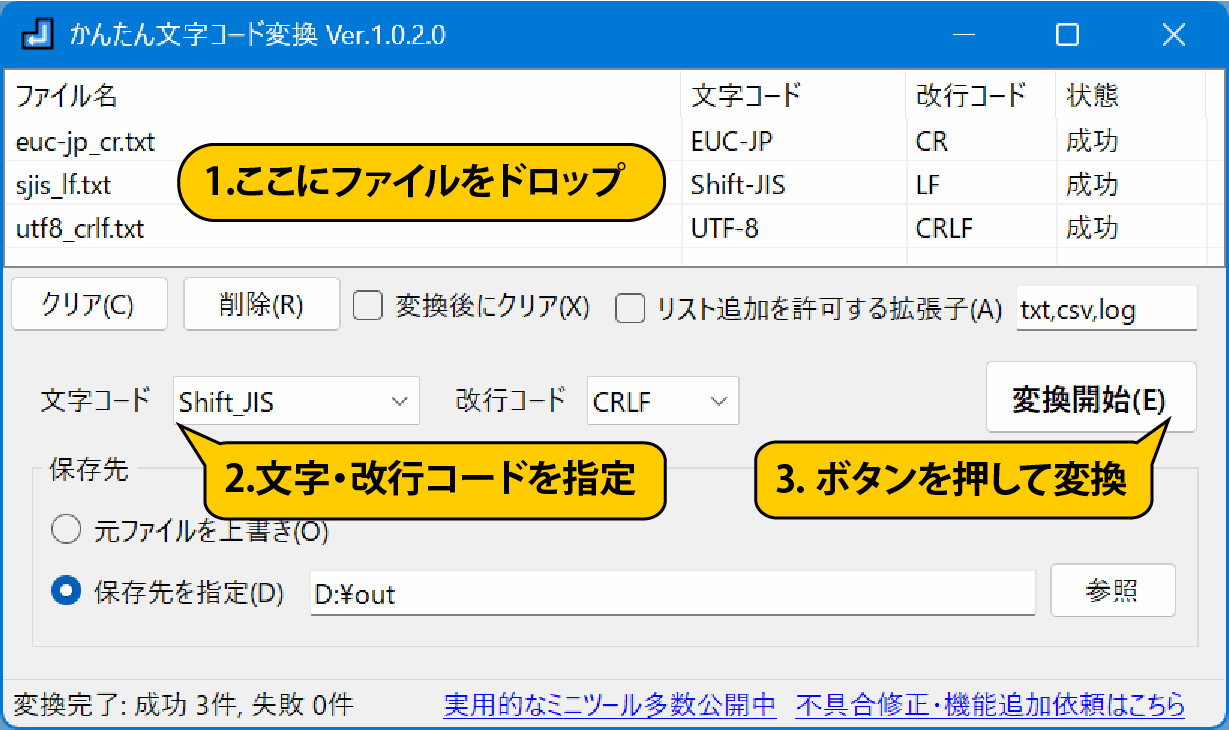Open the 改行コード dropdown showing CRLF
Image resolution: width=1229 pixels, height=730 pixels.
(x=662, y=400)
